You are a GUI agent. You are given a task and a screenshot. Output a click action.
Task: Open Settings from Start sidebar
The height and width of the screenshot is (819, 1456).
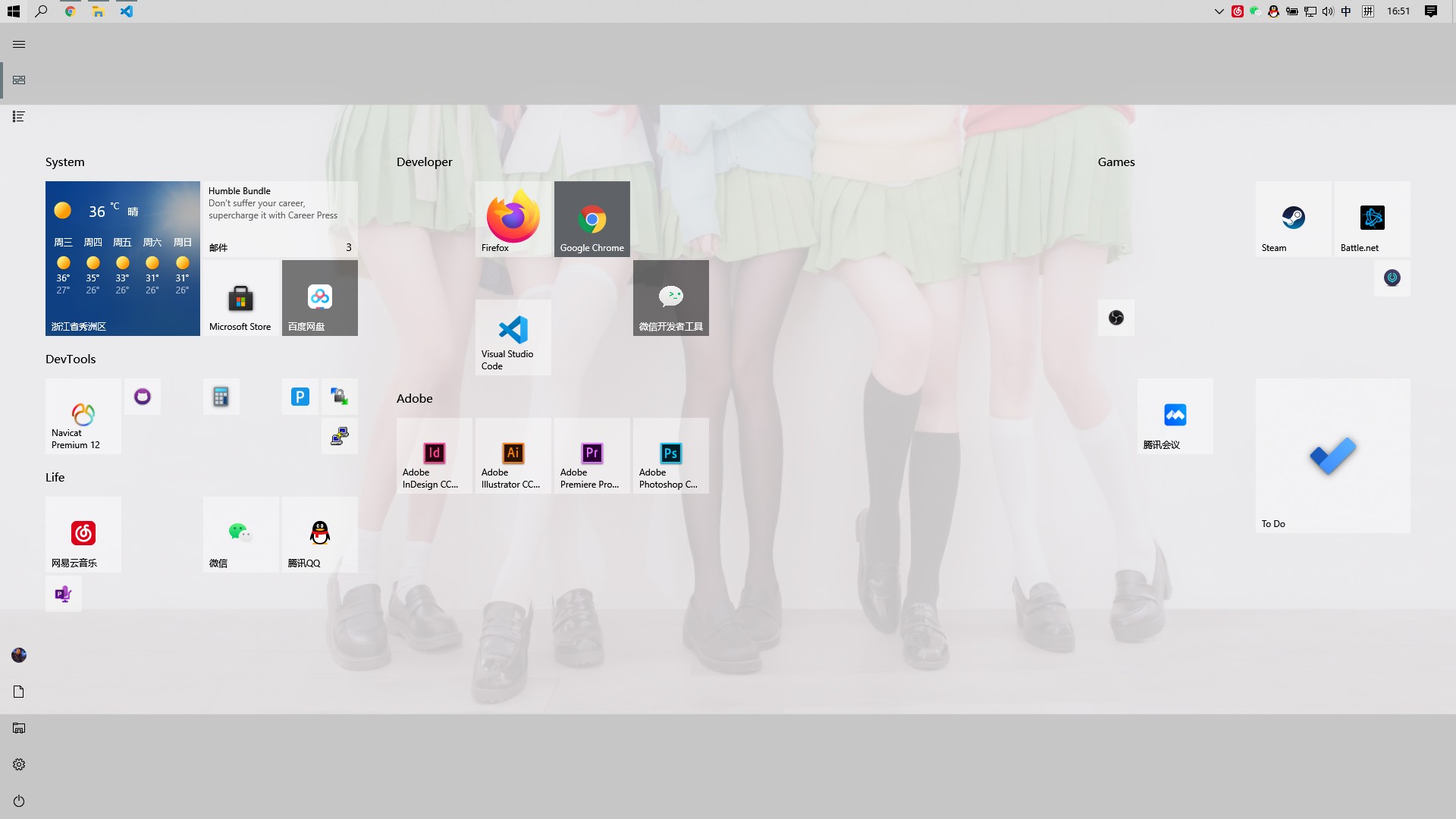pyautogui.click(x=19, y=764)
